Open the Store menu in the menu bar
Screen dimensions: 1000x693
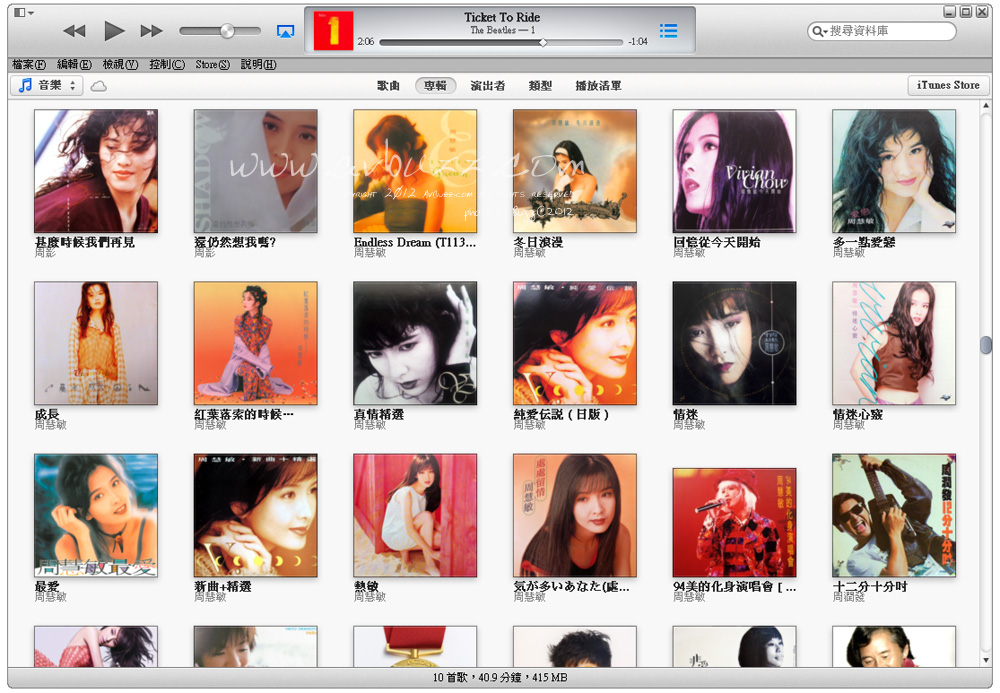click(212, 64)
